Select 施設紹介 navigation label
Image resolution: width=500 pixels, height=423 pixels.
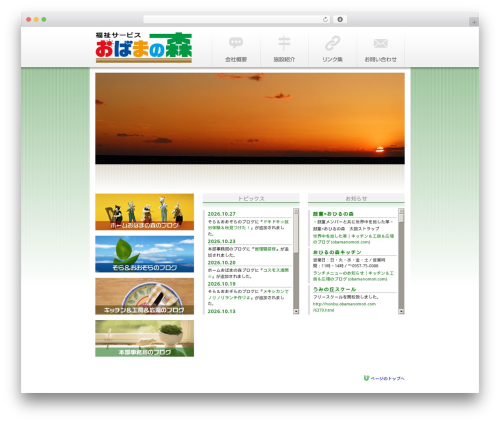pos(284,59)
